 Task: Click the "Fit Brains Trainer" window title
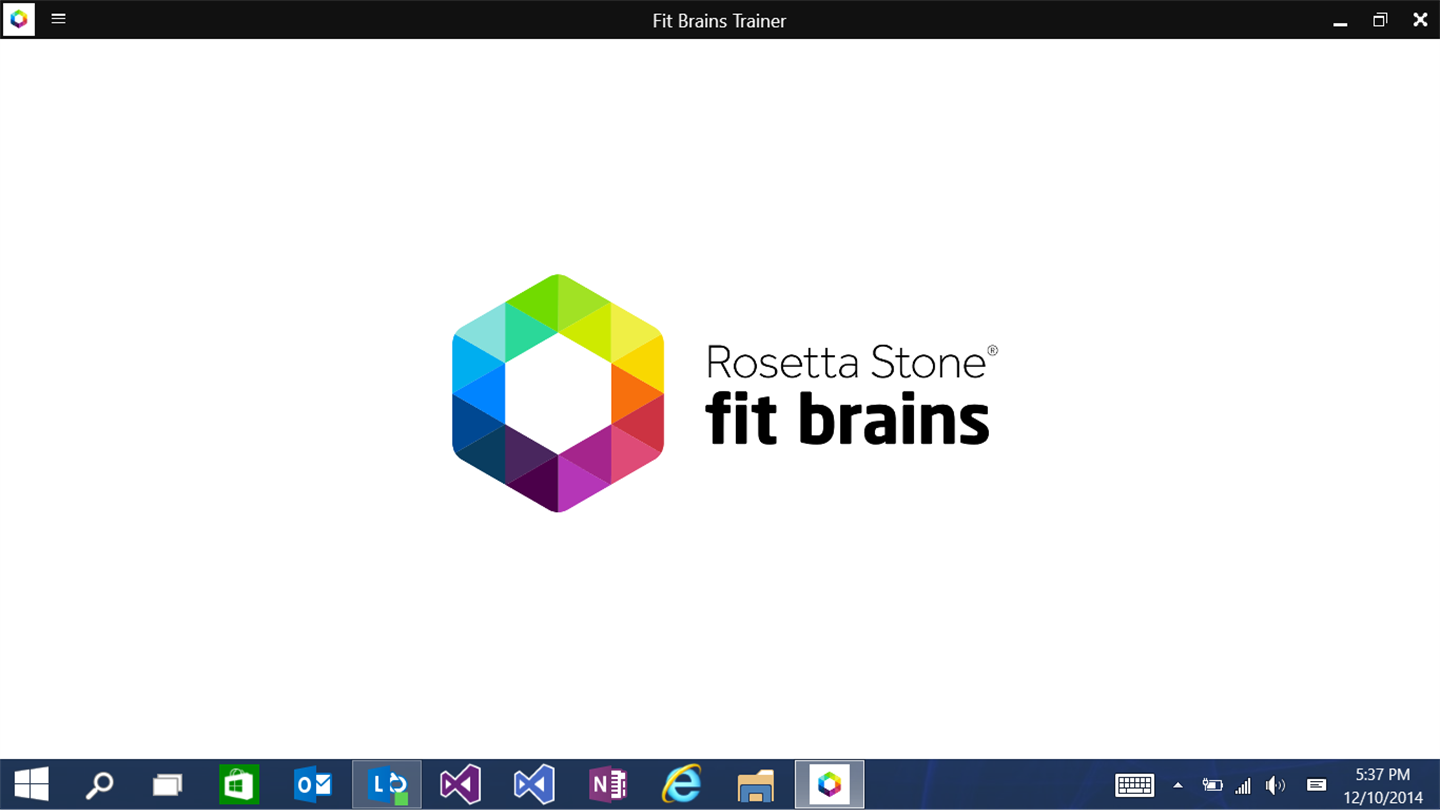720,20
